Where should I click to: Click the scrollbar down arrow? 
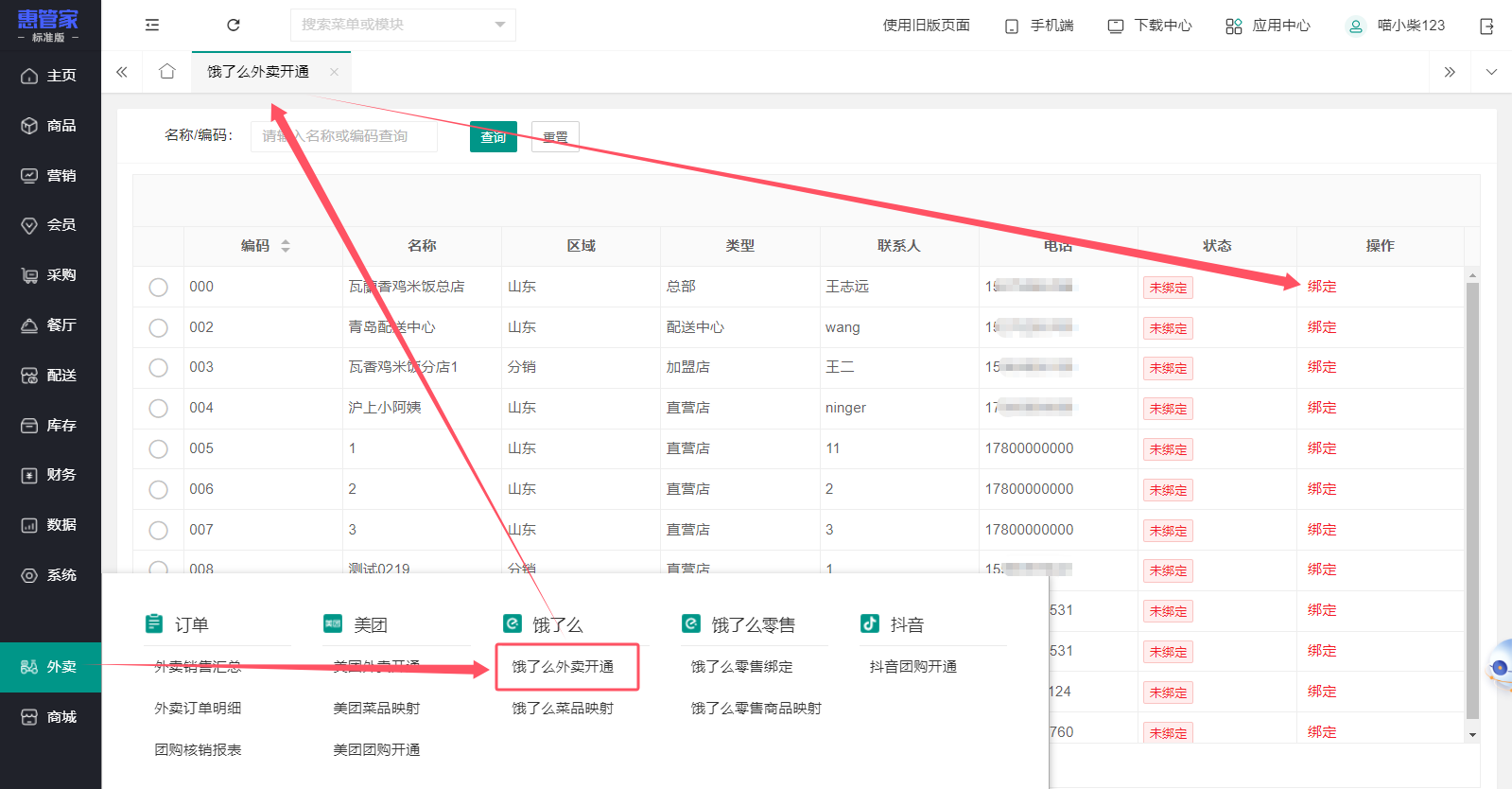pyautogui.click(x=1472, y=735)
